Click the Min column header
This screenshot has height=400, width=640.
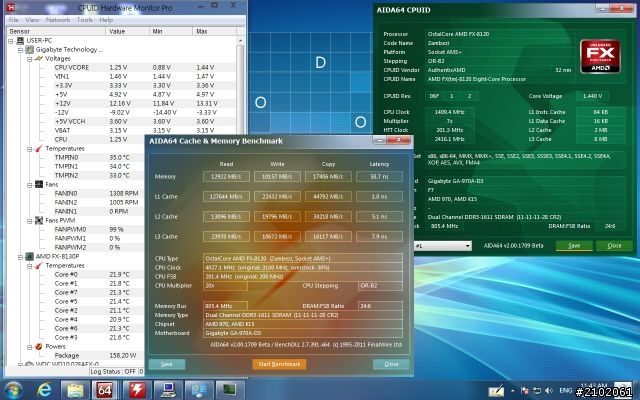coord(171,31)
